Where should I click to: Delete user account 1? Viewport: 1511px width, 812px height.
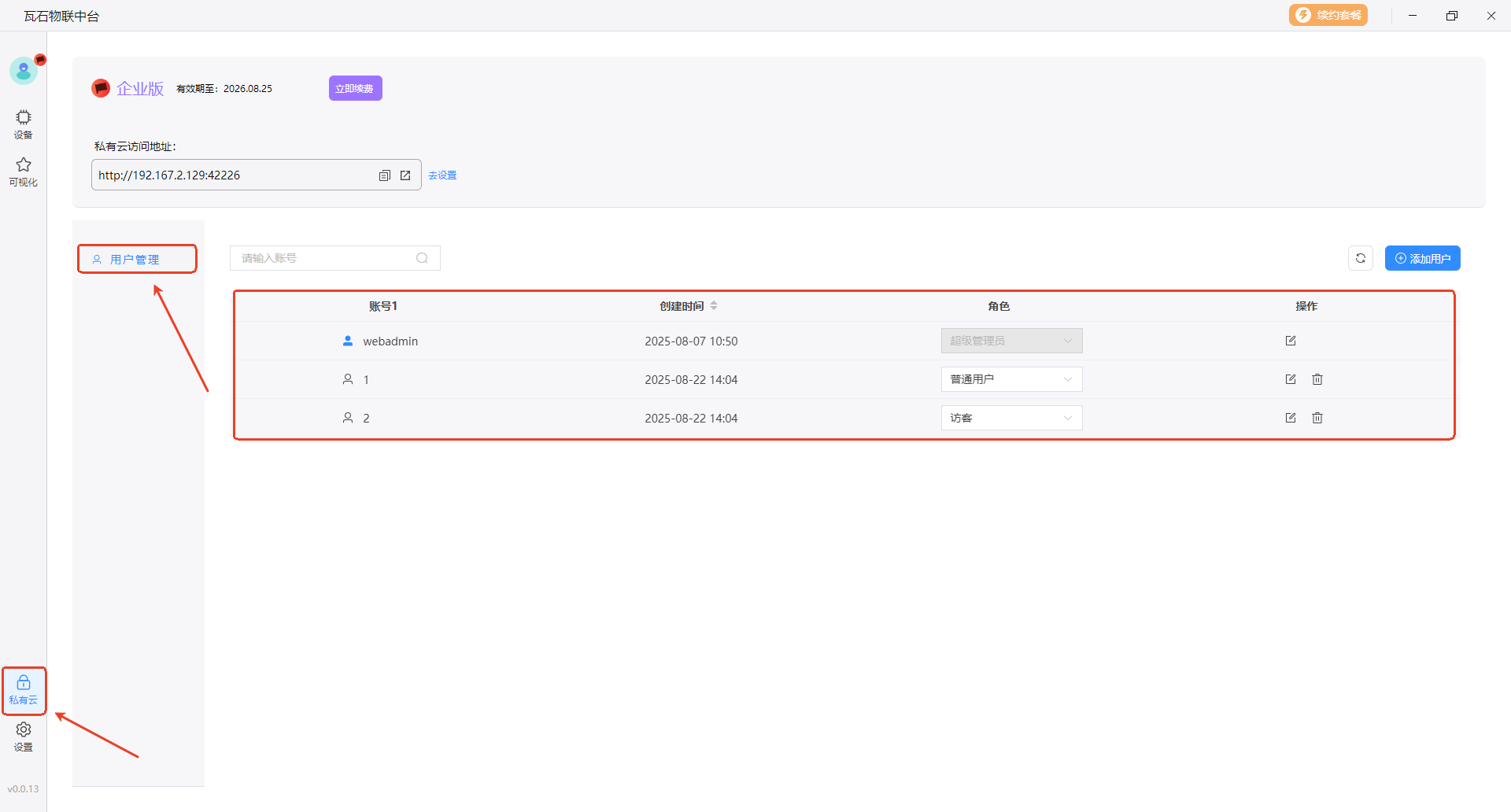click(1317, 379)
